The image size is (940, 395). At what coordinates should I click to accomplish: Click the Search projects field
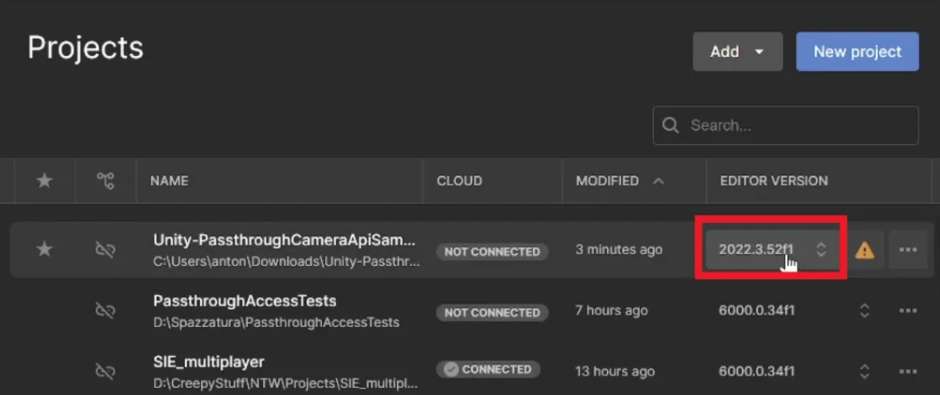pos(785,125)
